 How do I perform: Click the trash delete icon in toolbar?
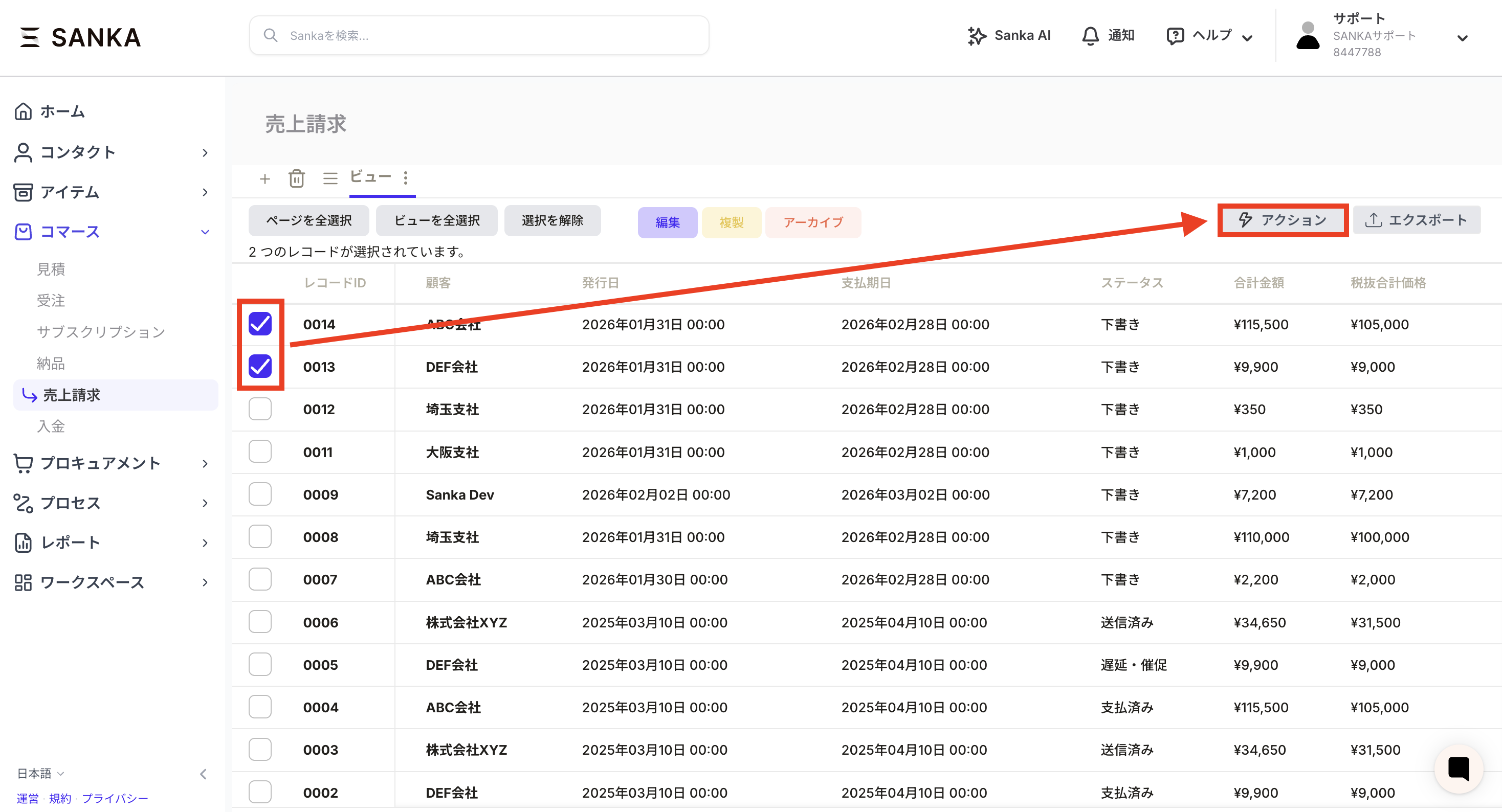pyautogui.click(x=296, y=178)
